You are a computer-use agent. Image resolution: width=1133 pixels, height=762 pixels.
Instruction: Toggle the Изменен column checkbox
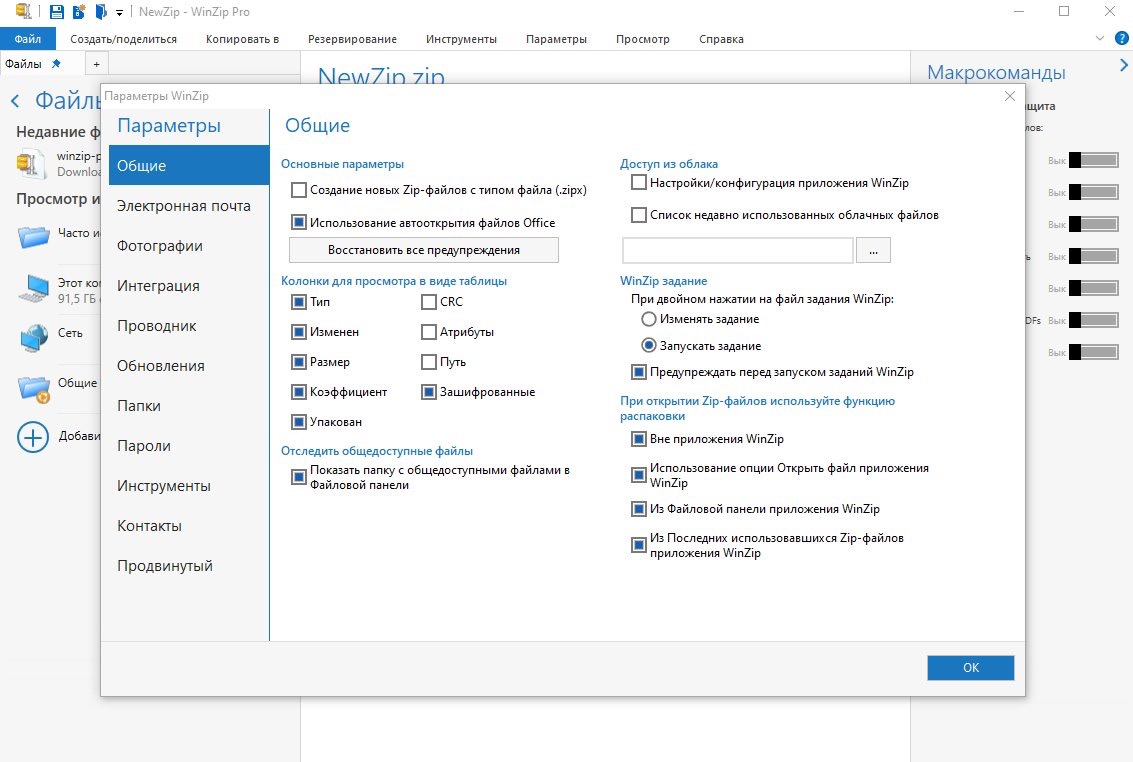click(x=298, y=332)
